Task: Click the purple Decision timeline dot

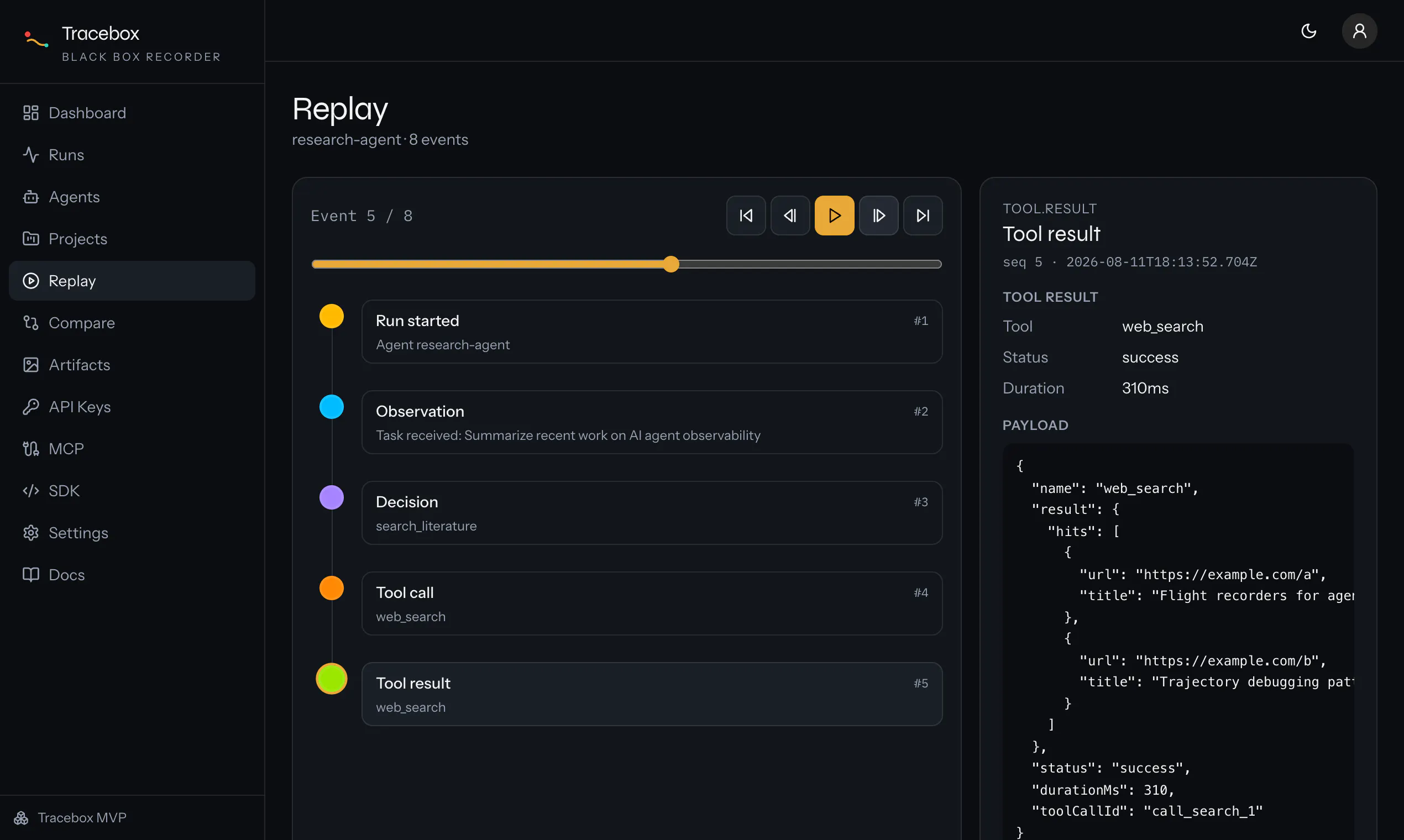Action: pyautogui.click(x=331, y=497)
